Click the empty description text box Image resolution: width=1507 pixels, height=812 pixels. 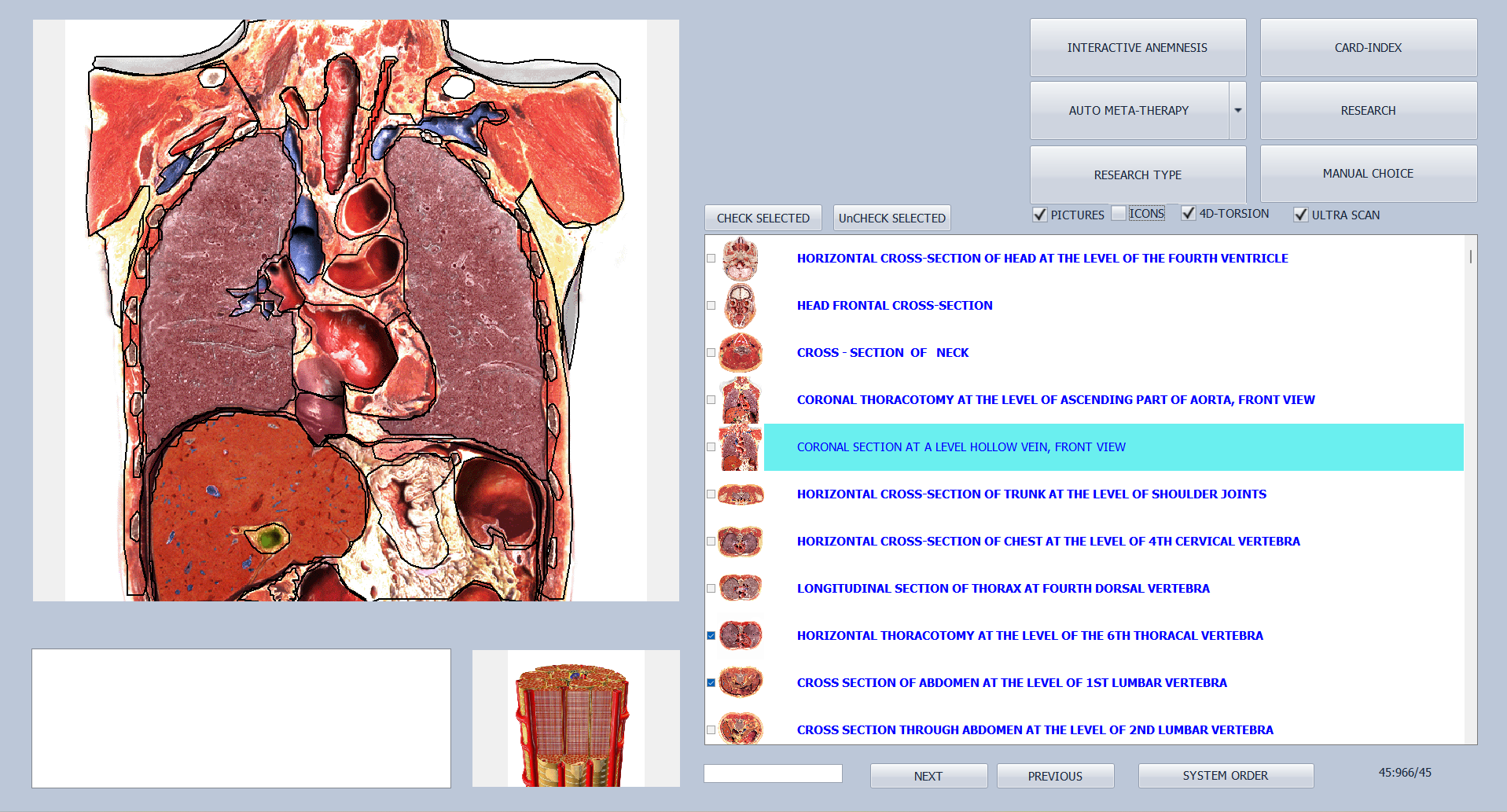pyautogui.click(x=241, y=718)
